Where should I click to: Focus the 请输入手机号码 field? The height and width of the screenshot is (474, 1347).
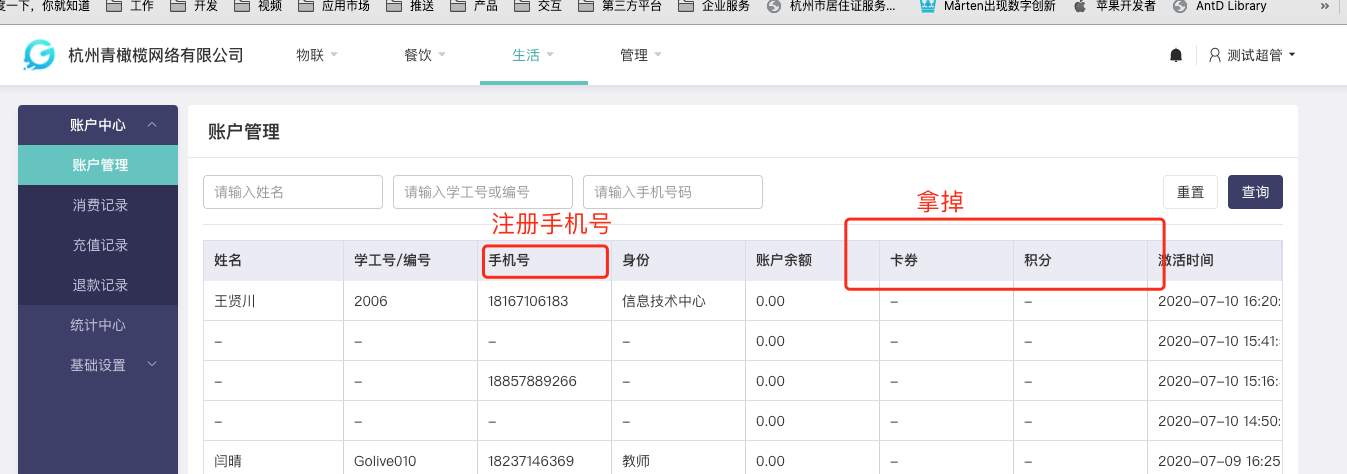[x=673, y=192]
